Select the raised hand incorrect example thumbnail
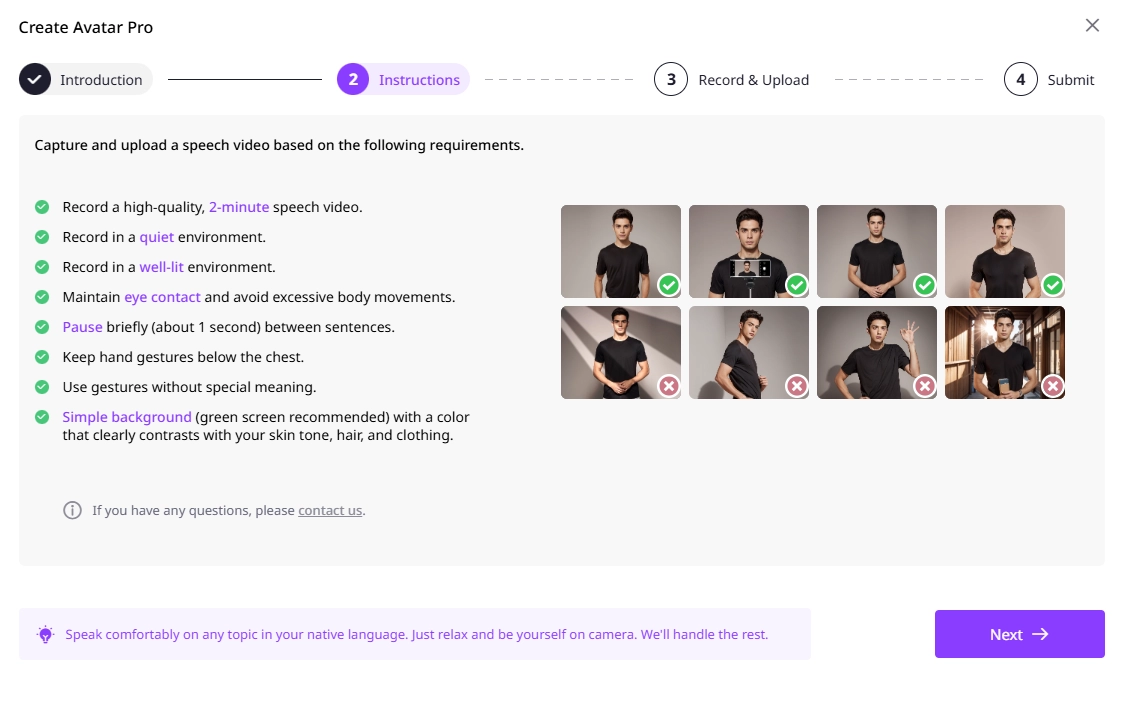Viewport: 1126px width, 707px height. click(x=876, y=352)
